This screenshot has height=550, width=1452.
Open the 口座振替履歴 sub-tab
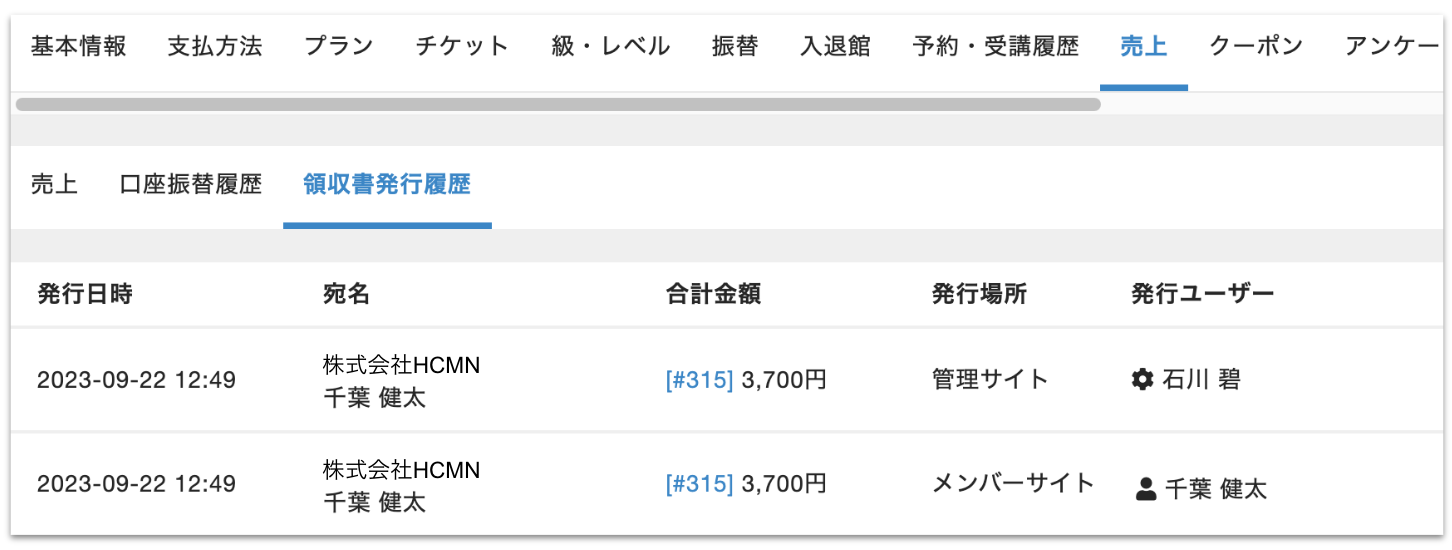point(190,184)
